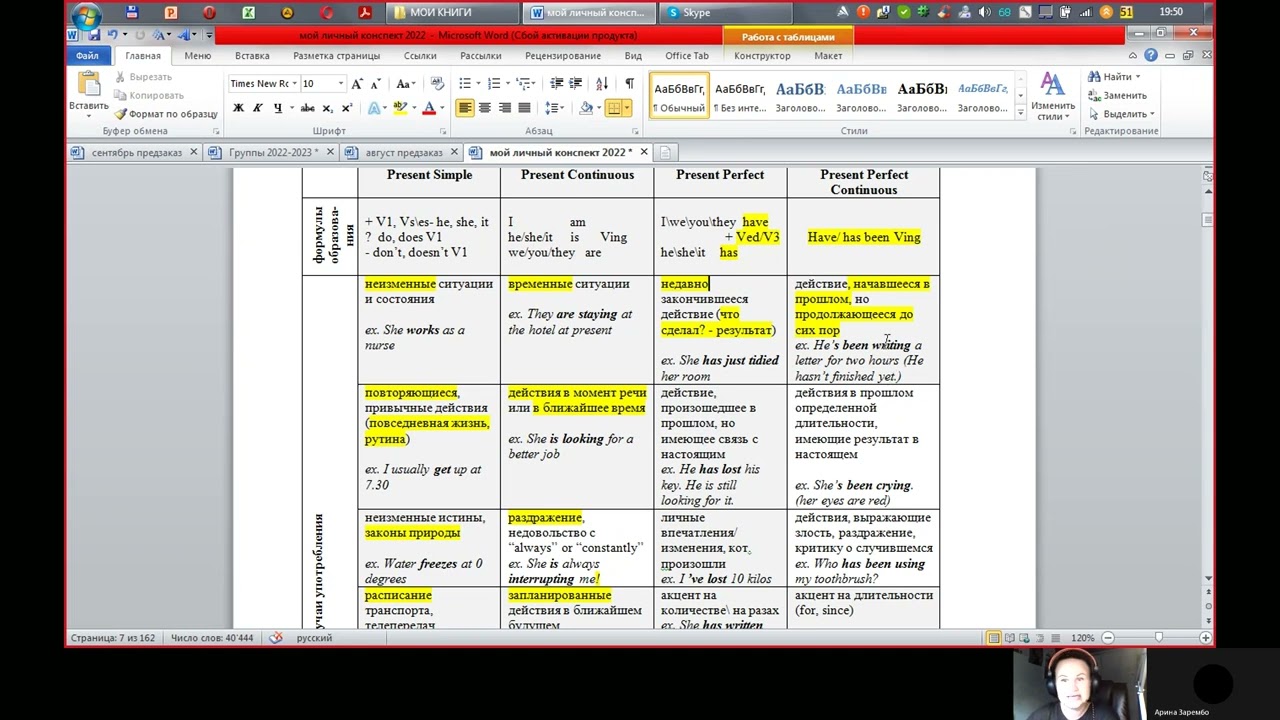The width and height of the screenshot is (1280, 720).
Task: Click the font color A button
Action: pos(428,108)
